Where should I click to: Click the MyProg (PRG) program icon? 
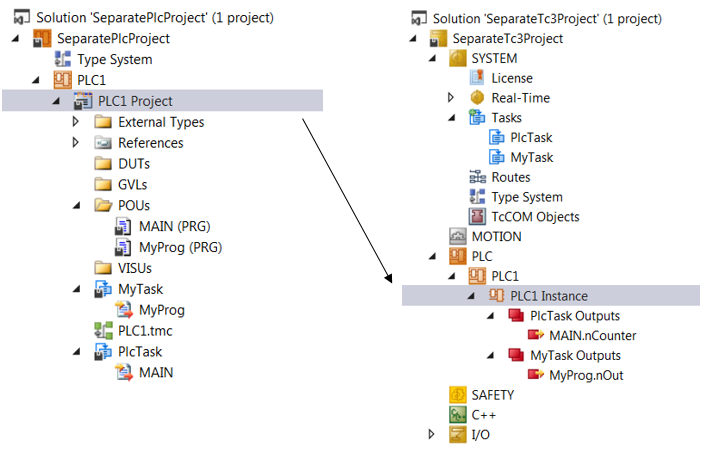point(123,247)
